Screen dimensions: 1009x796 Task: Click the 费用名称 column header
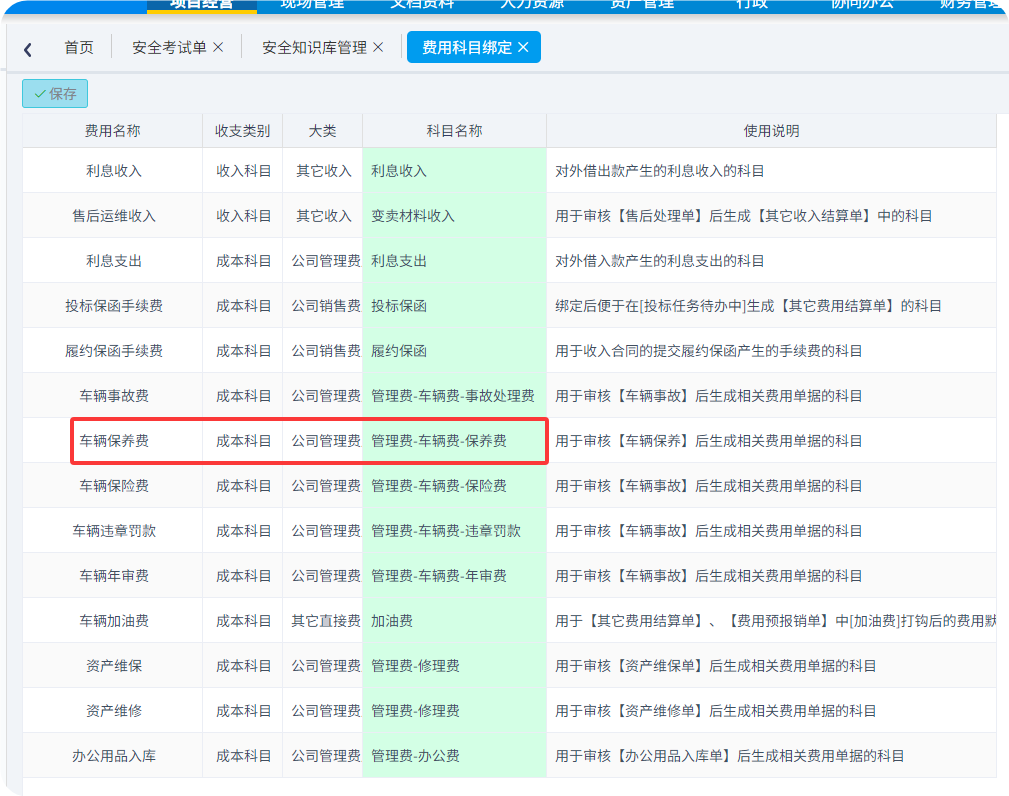pyautogui.click(x=113, y=131)
